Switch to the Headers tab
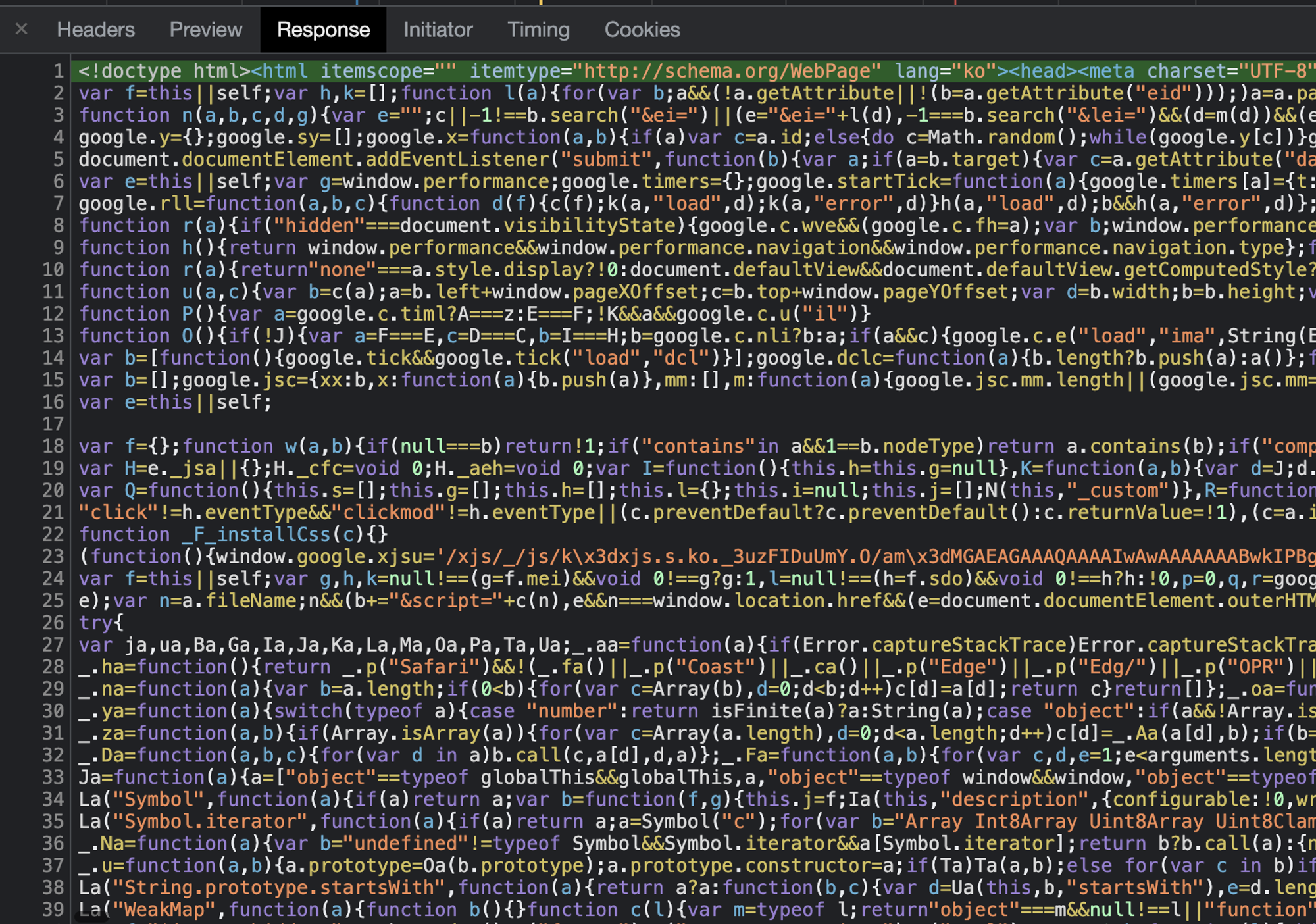The width and height of the screenshot is (1316, 924). coord(96,30)
